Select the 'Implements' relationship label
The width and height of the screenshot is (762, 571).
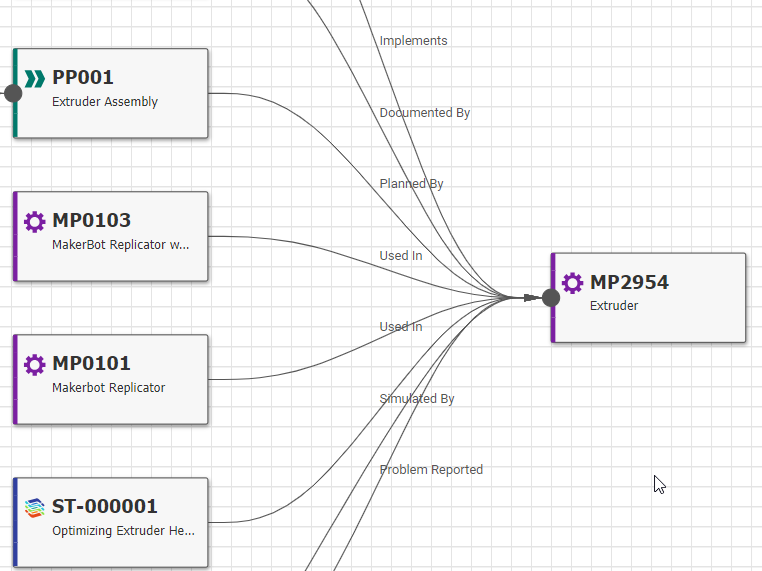coord(413,41)
